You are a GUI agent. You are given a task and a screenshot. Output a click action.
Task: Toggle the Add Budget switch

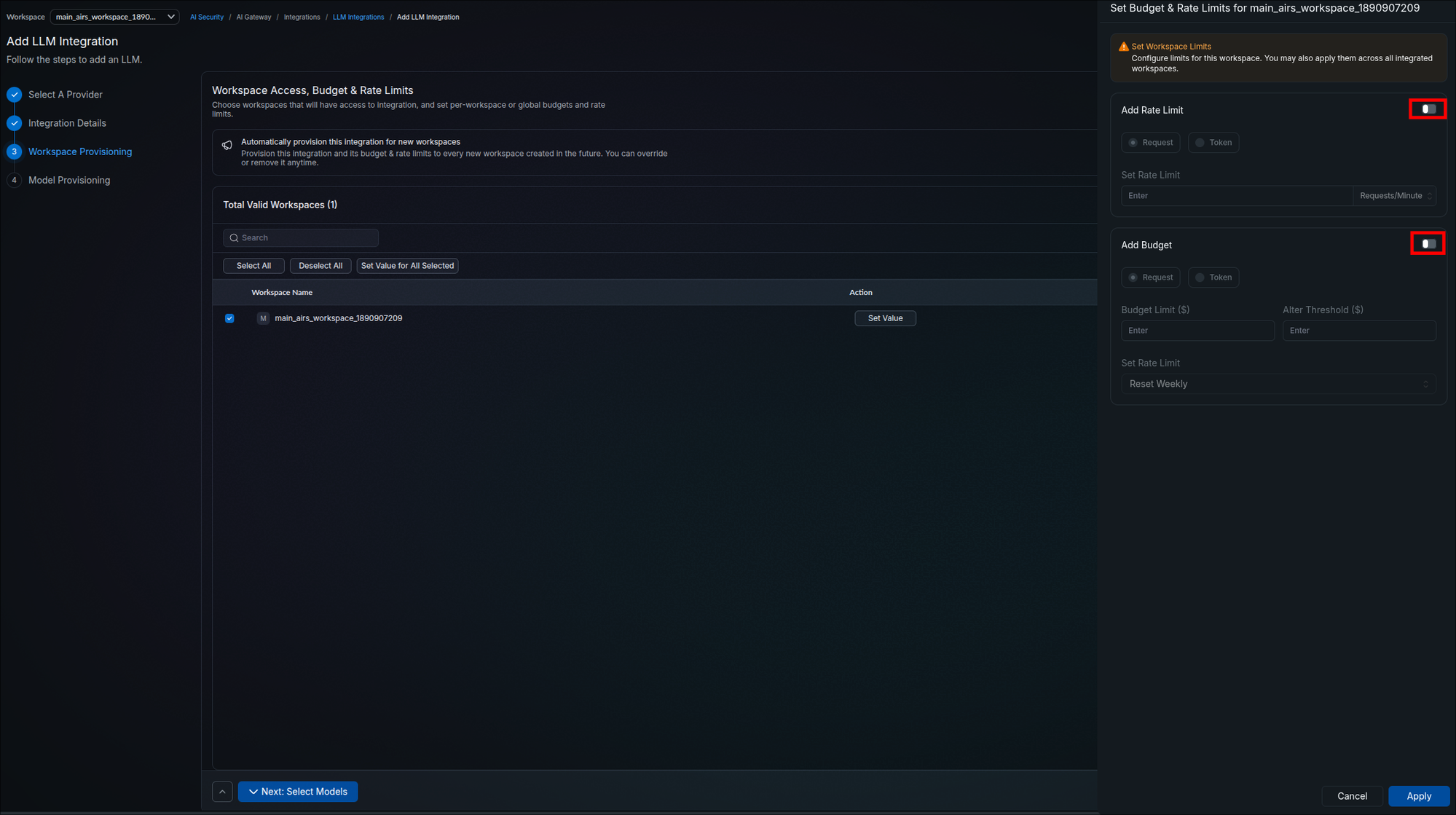point(1428,244)
